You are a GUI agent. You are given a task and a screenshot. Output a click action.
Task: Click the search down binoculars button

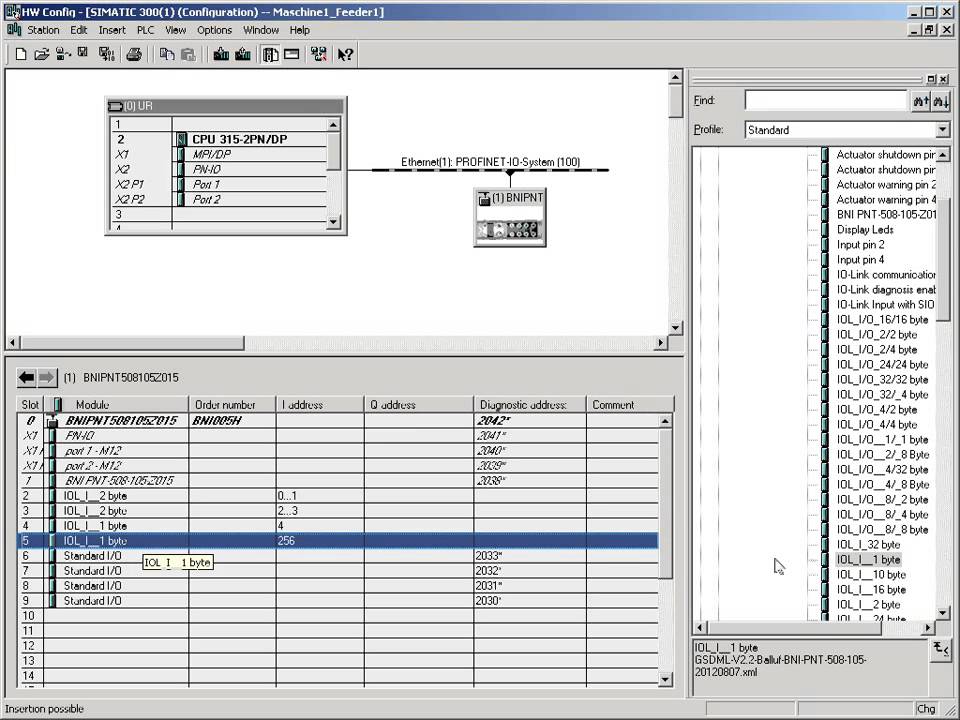(941, 101)
